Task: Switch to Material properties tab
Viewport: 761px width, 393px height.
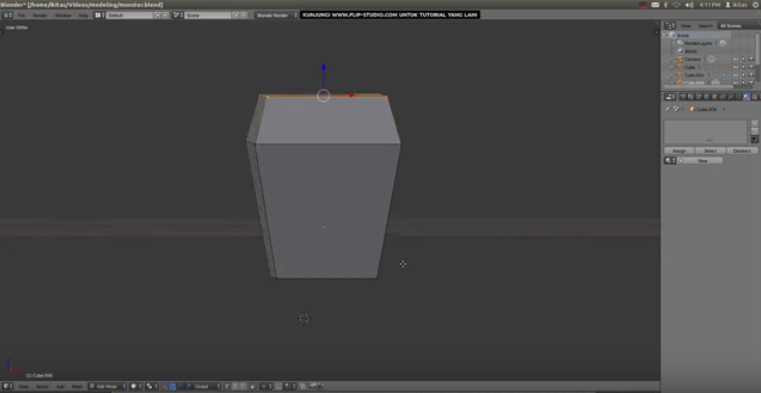Action: tap(746, 97)
